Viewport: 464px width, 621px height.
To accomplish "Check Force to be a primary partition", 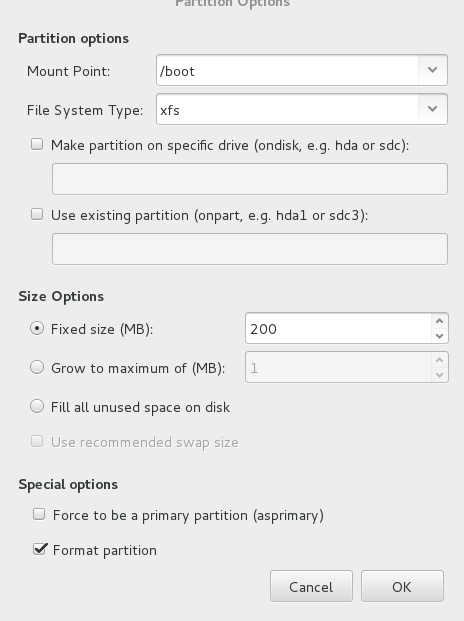I will [39, 514].
